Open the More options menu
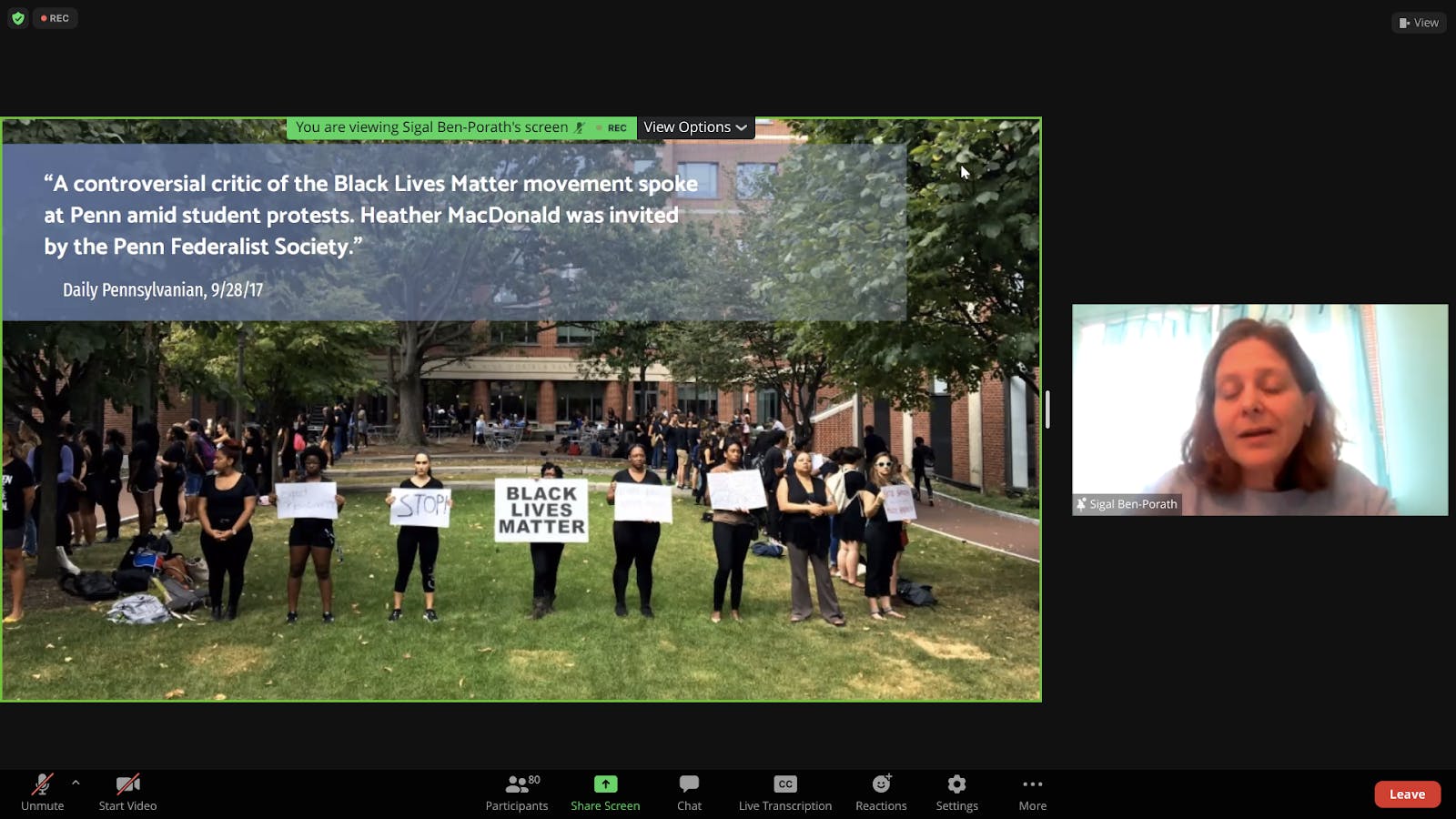The width and height of the screenshot is (1456, 819). click(x=1032, y=792)
